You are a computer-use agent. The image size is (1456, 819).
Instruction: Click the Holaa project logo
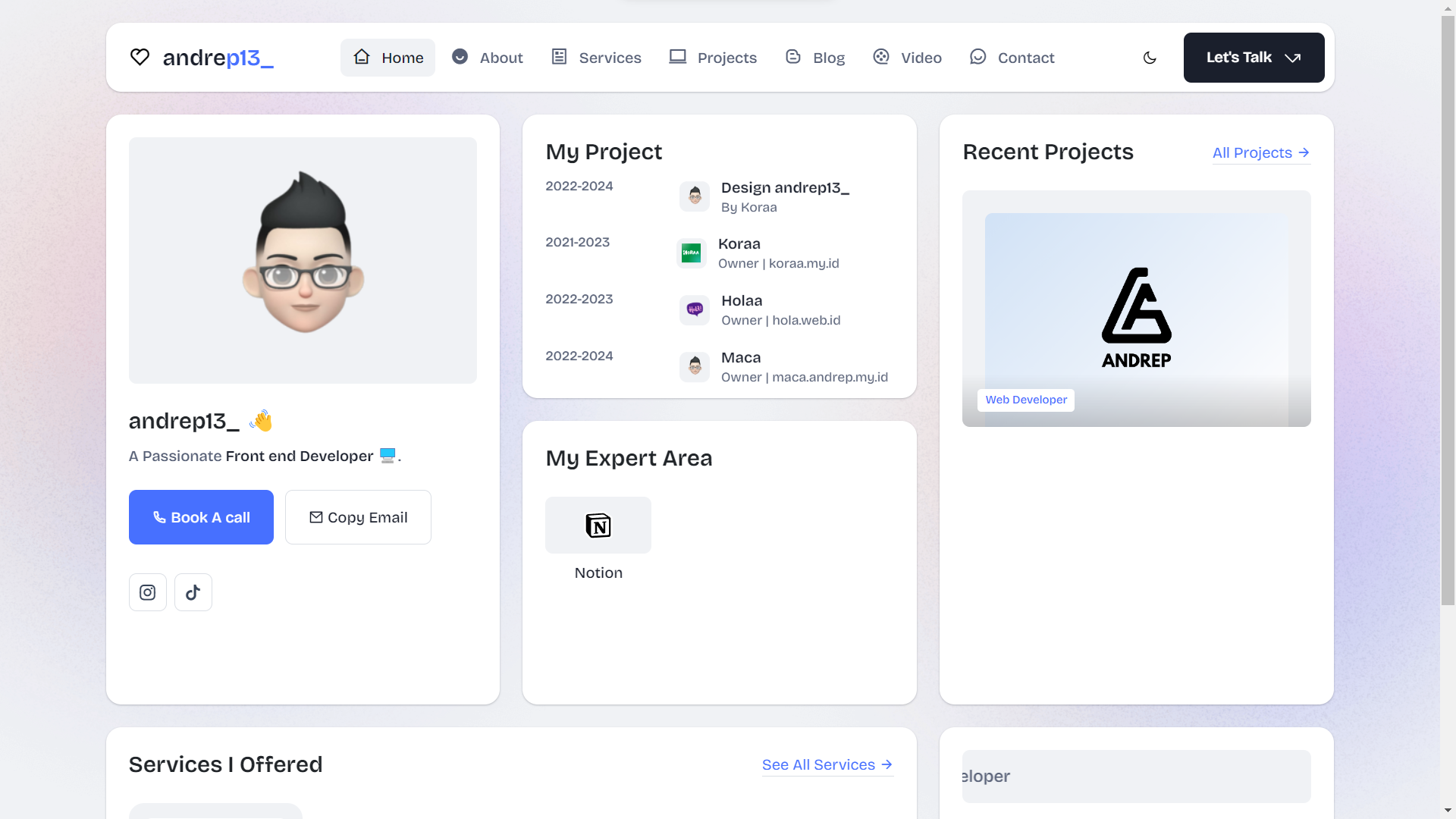click(695, 309)
